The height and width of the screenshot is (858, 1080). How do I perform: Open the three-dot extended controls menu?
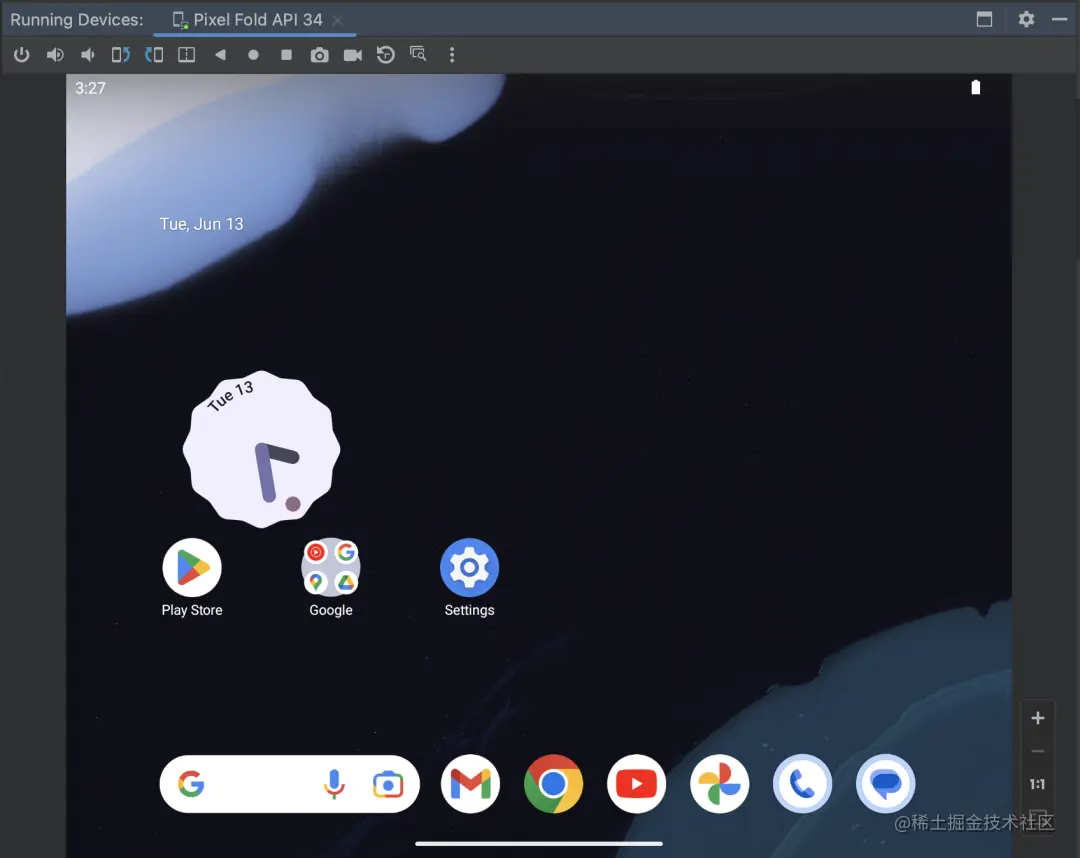pyautogui.click(x=452, y=54)
